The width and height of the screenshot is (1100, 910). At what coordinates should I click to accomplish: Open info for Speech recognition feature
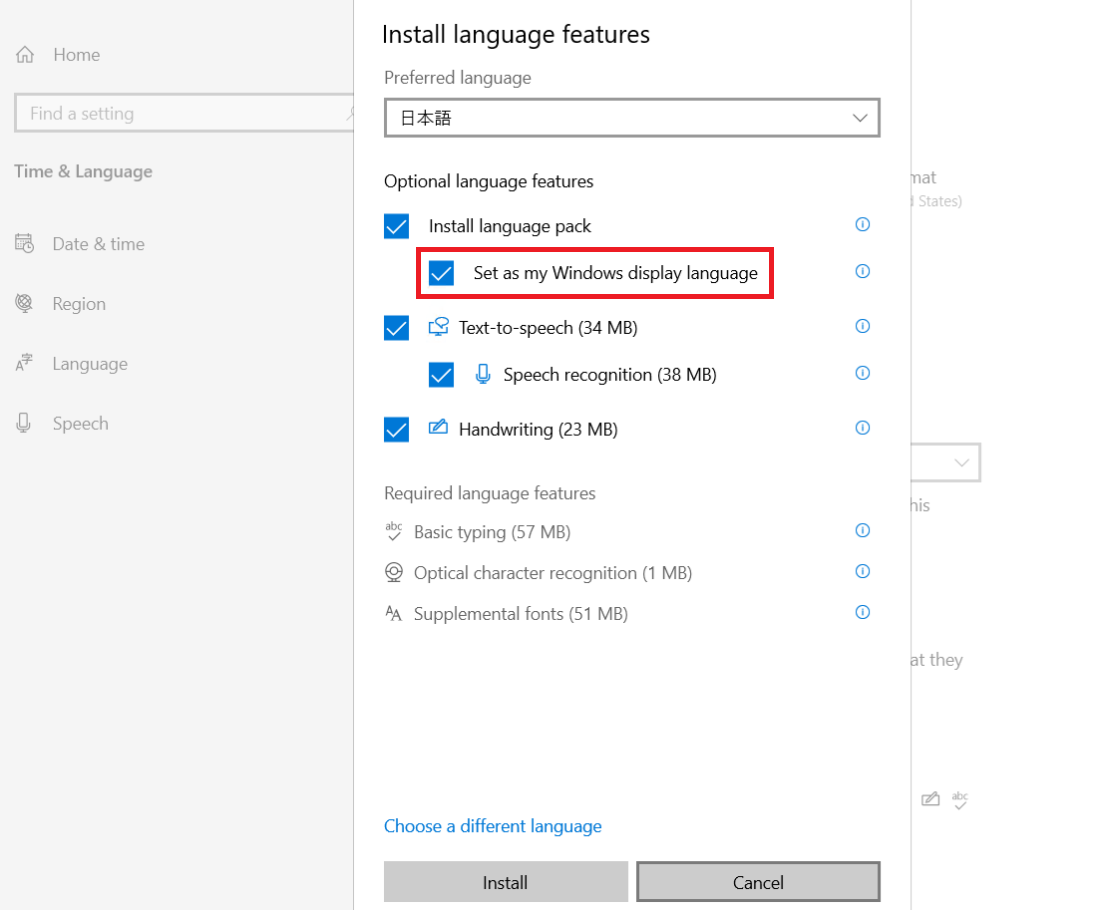tap(862, 373)
